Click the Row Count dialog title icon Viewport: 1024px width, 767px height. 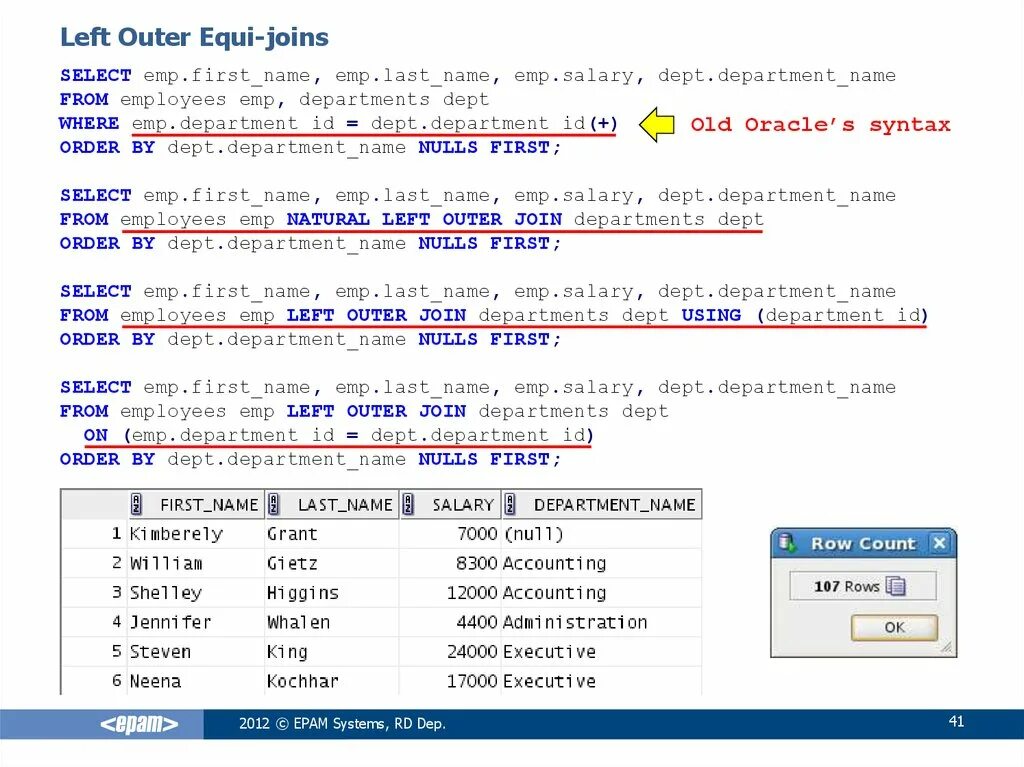[x=787, y=543]
